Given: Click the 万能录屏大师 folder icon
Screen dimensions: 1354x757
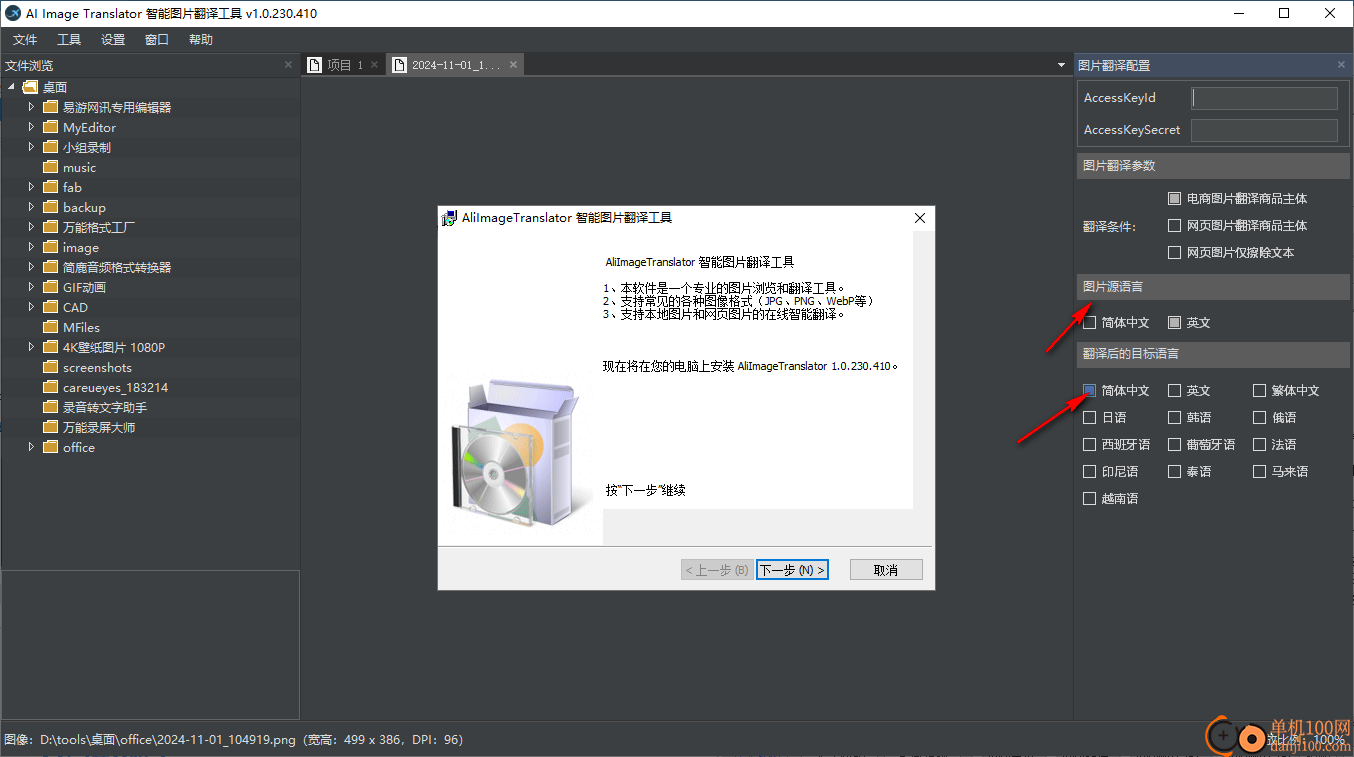Looking at the screenshot, I should [x=51, y=427].
